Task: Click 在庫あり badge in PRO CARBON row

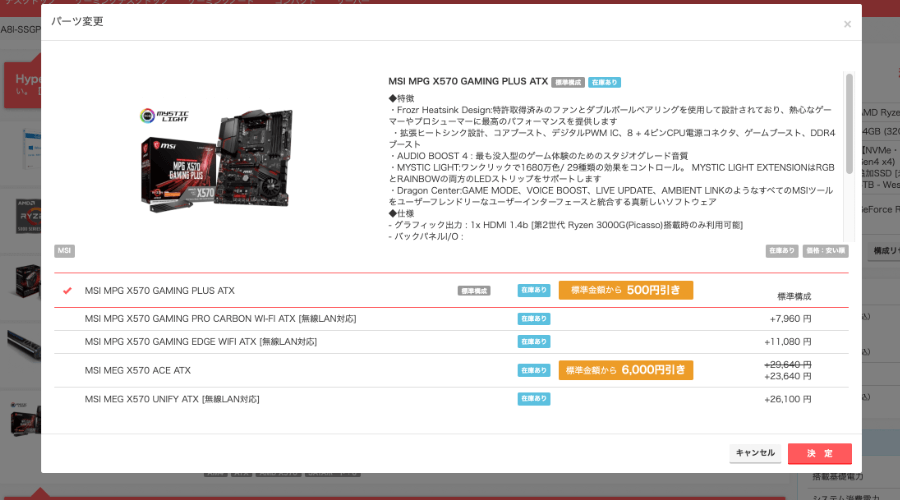Action: [534, 319]
